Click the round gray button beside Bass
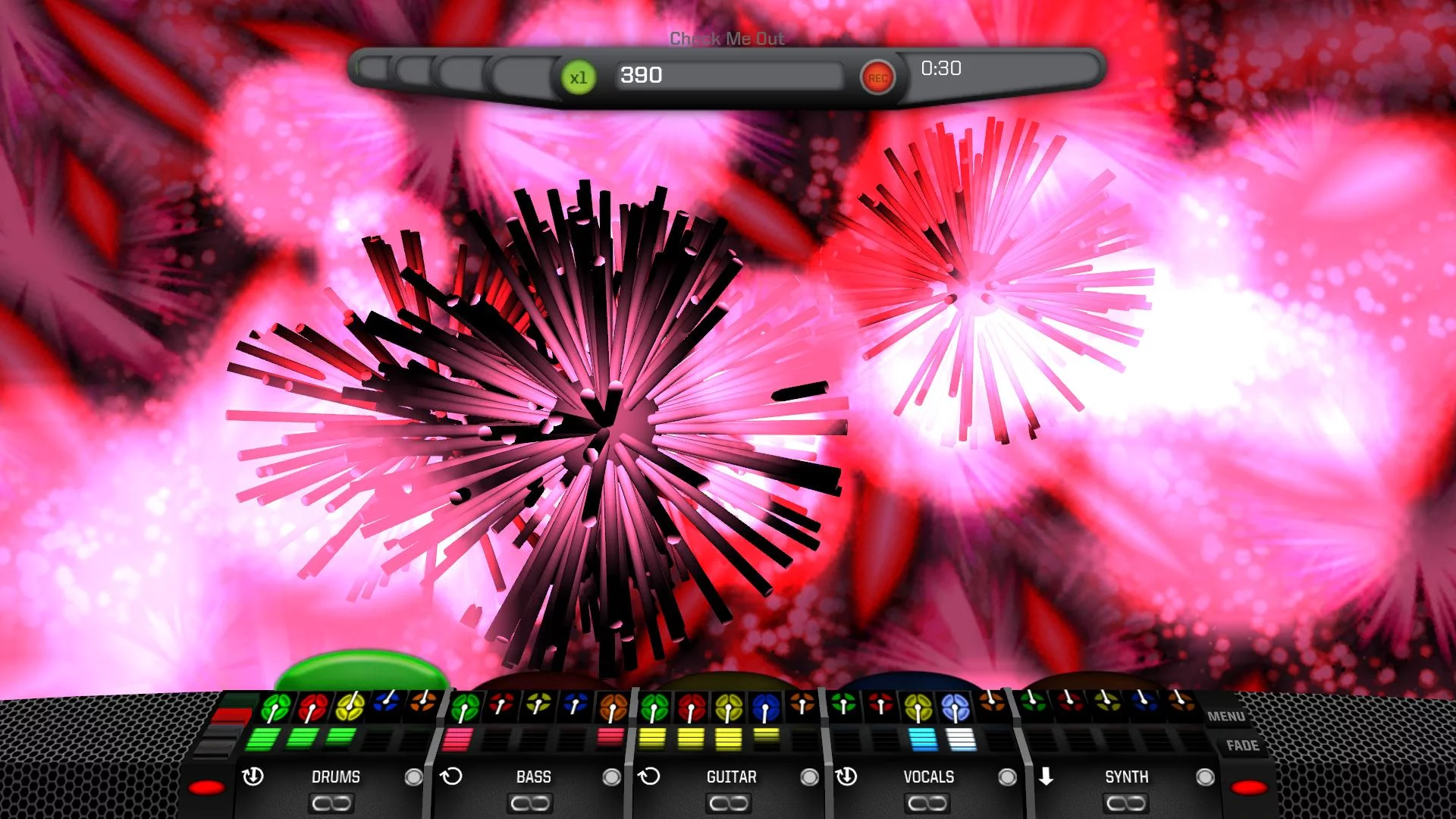Image resolution: width=1456 pixels, height=819 pixels. [611, 777]
